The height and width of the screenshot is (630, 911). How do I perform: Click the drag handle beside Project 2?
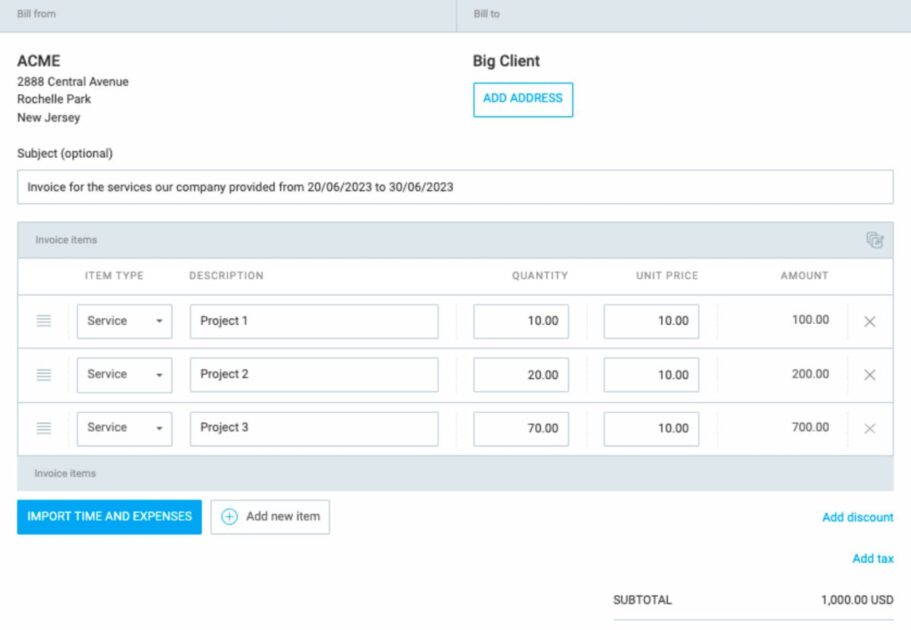click(x=42, y=374)
